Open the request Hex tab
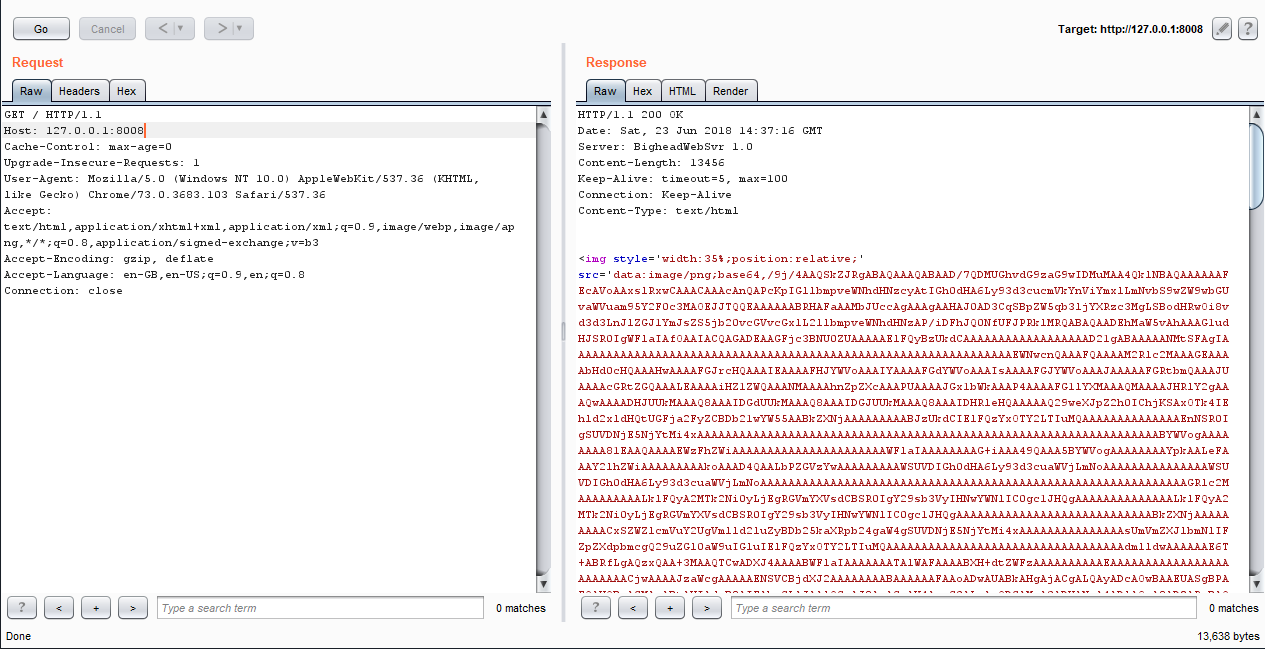This screenshot has width=1265, height=649. click(x=126, y=91)
